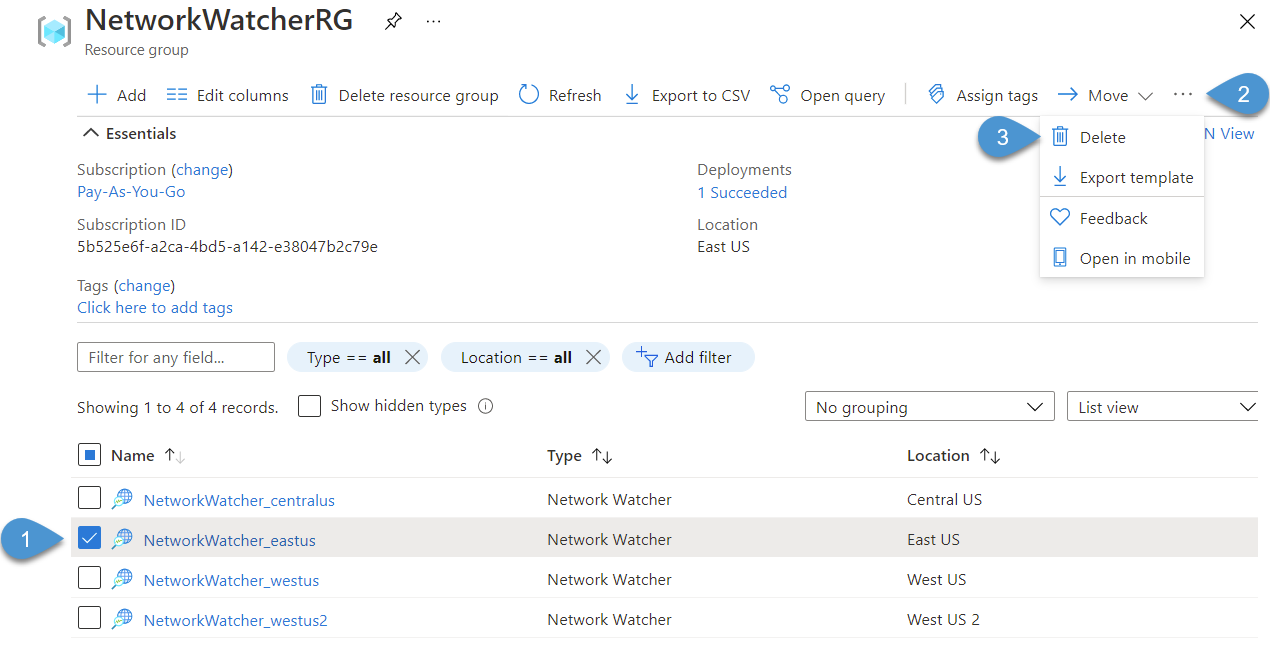
Task: Uncheck the NetworkWatcher_eastus row checkbox
Action: click(x=89, y=537)
